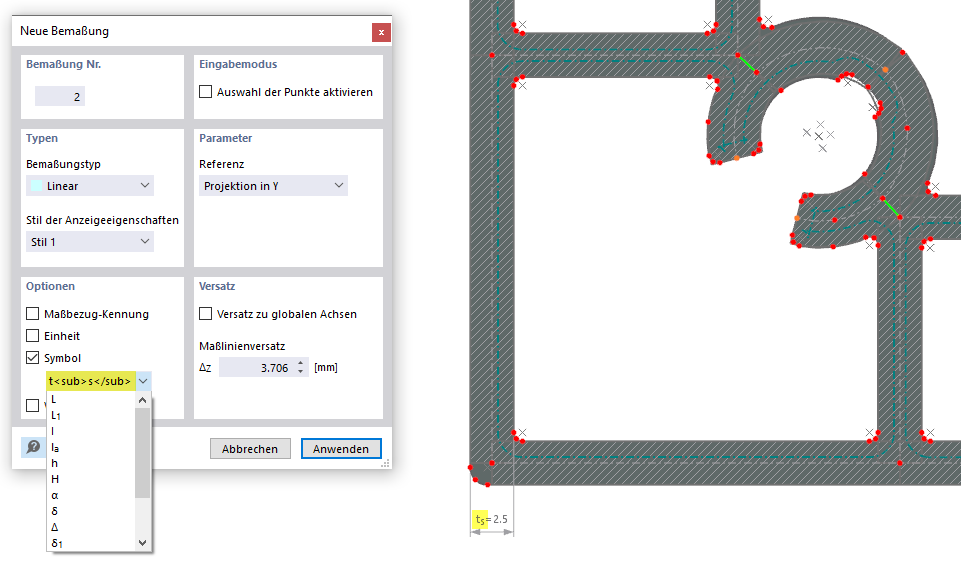Select the lowercase δ symbol entry
961x565 pixels.
(91, 511)
